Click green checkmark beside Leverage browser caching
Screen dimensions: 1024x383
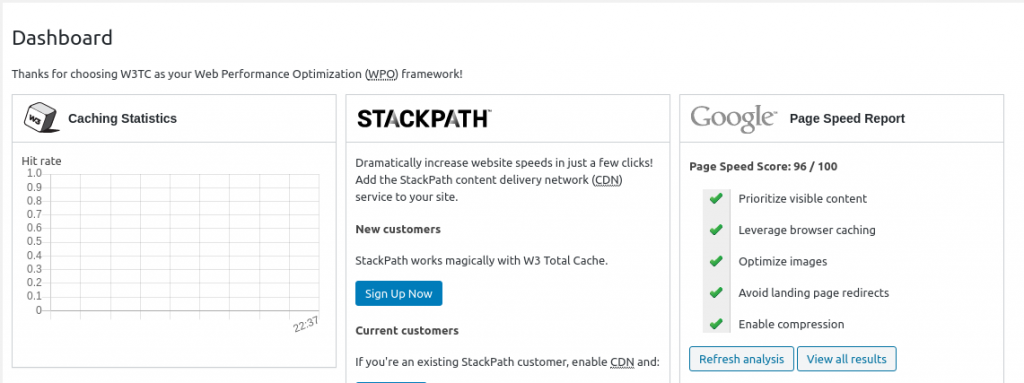pyautogui.click(x=716, y=229)
